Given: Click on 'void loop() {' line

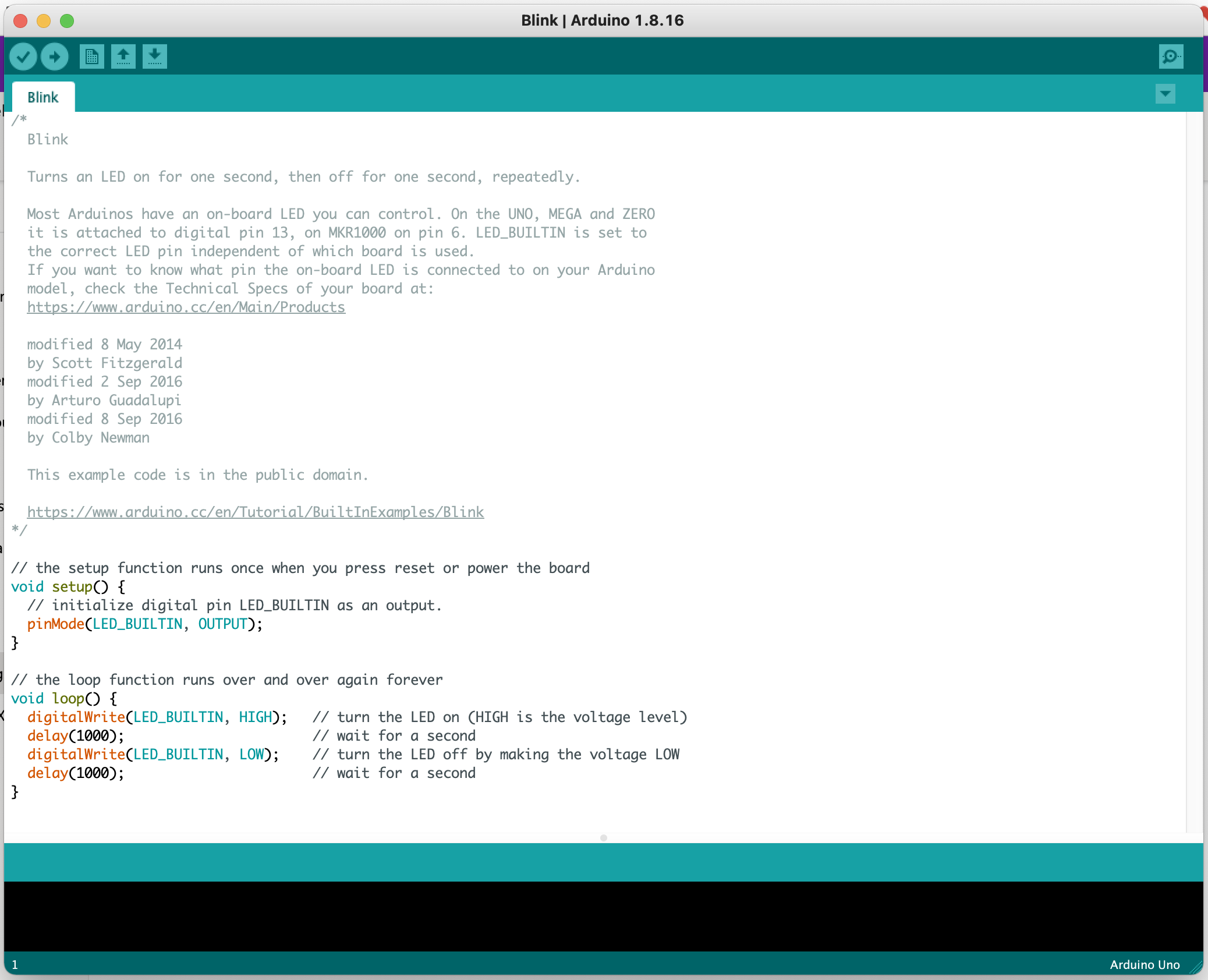Looking at the screenshot, I should point(64,698).
